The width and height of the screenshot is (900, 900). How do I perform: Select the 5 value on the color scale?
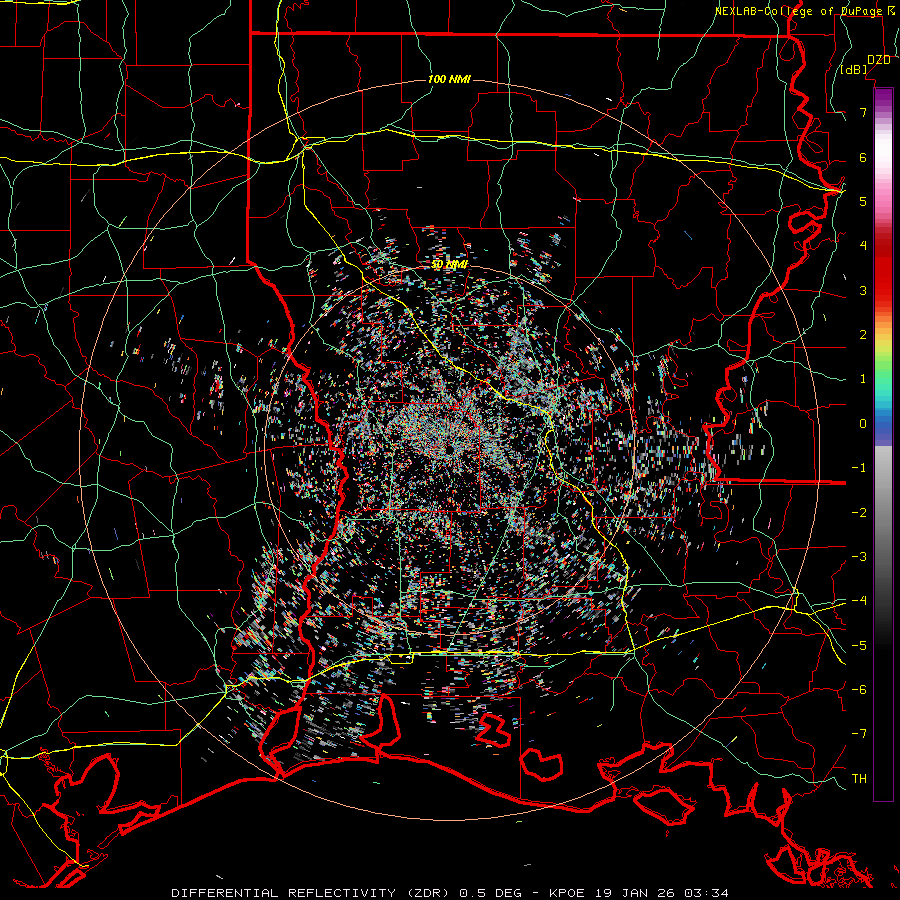pos(863,201)
